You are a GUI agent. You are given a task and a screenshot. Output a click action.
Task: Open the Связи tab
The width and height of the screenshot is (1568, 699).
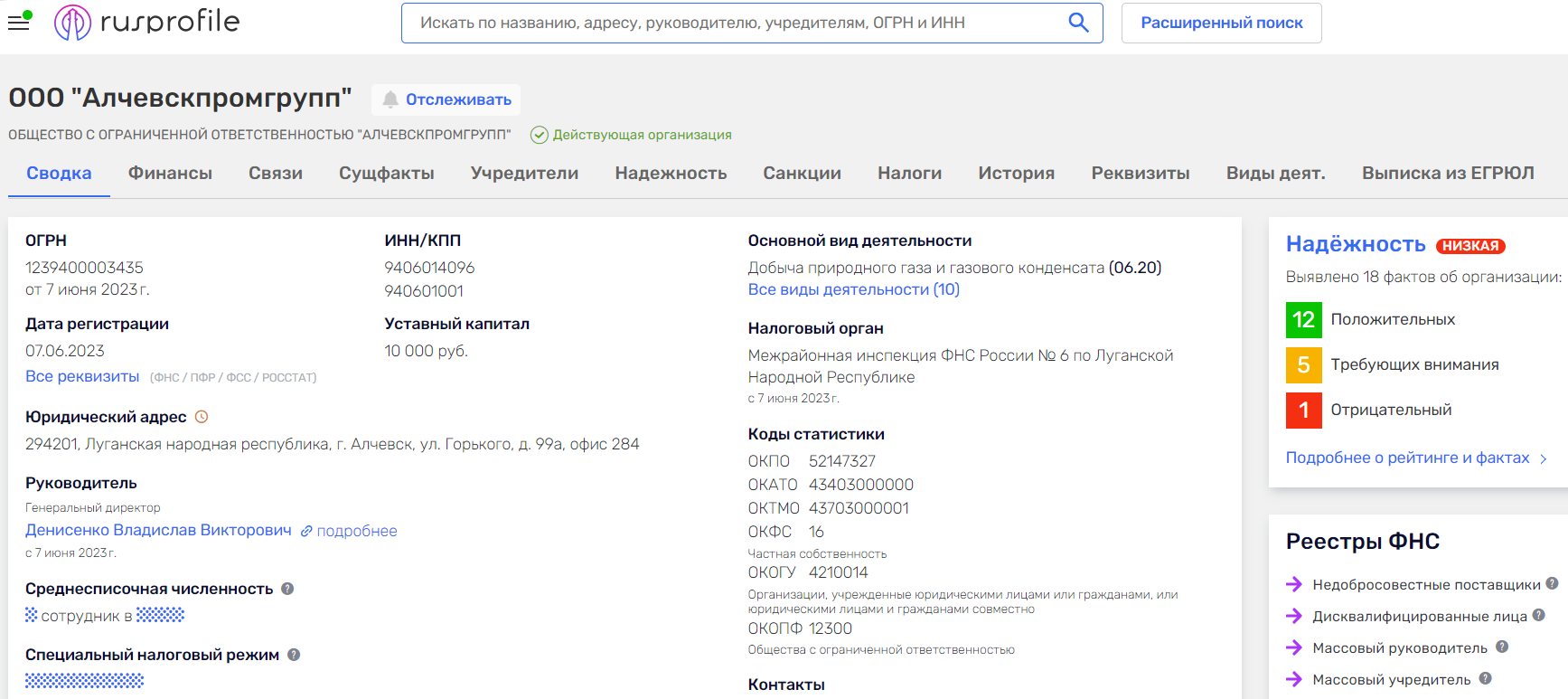pyautogui.click(x=276, y=173)
